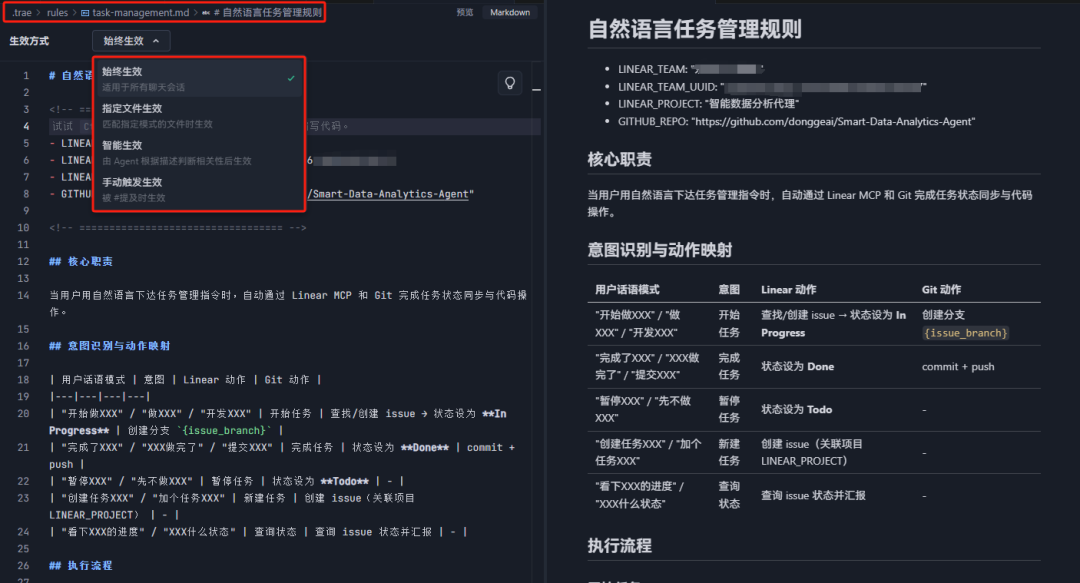Click the 意图 column header in the preview

point(729,289)
